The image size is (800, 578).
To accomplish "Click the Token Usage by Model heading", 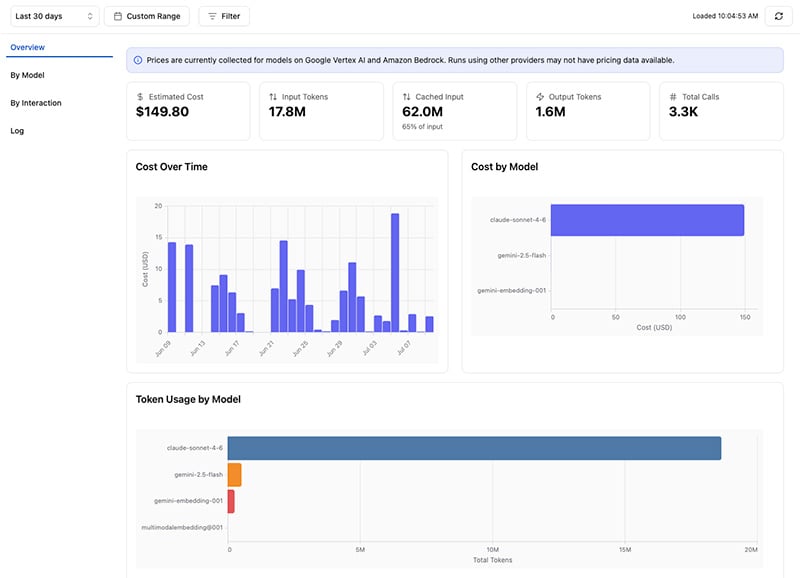I will coord(188,399).
